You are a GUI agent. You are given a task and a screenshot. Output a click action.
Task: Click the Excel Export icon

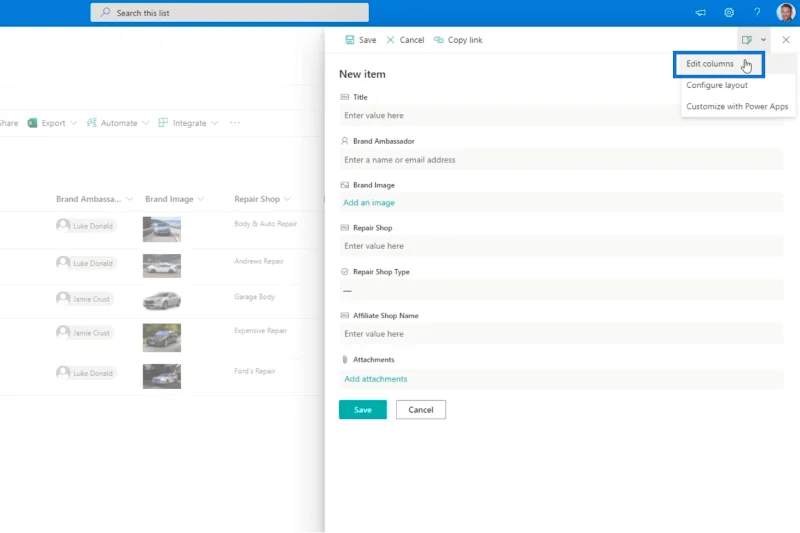[x=32, y=123]
